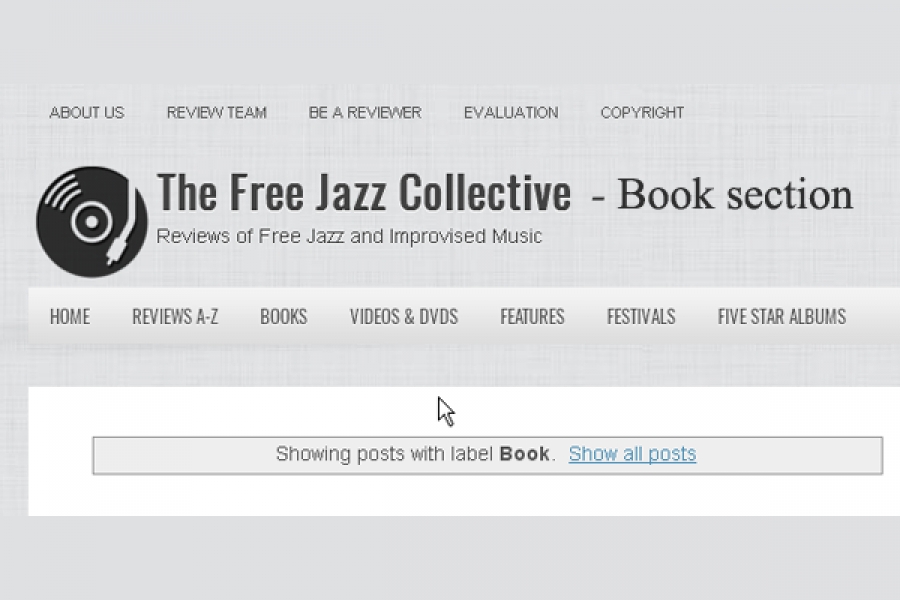Switch to the BOOKS tab

[x=284, y=316]
